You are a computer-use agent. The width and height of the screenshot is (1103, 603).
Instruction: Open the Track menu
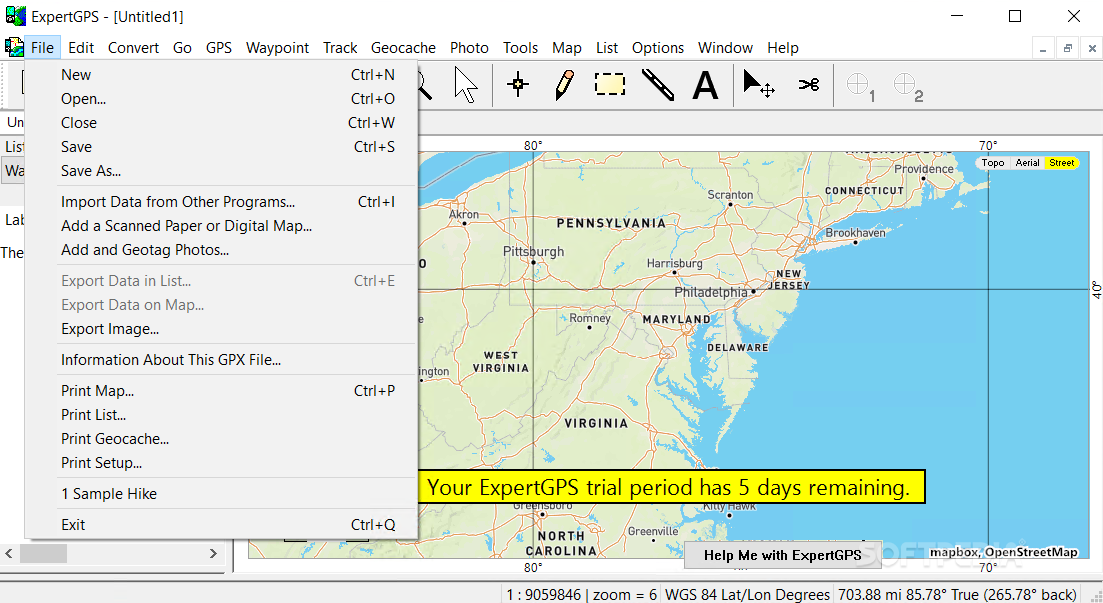tap(340, 47)
